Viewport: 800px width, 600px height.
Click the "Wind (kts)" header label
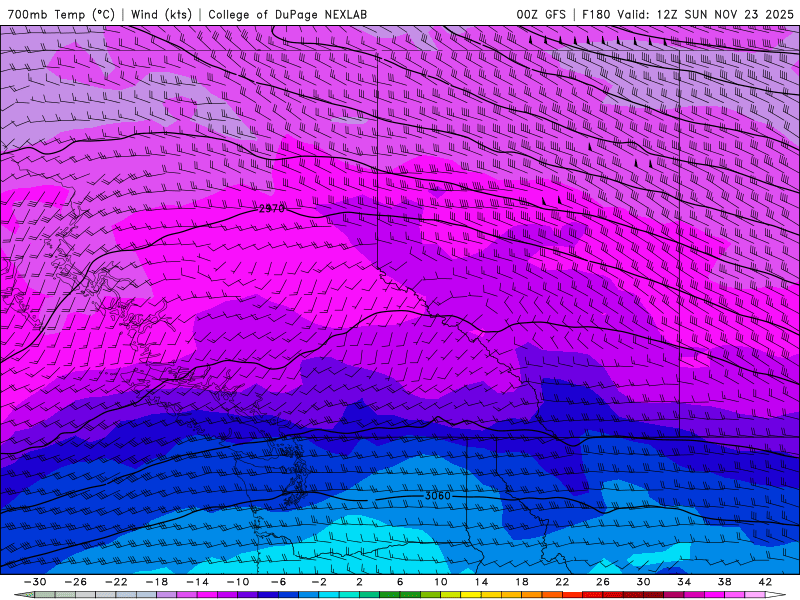pos(161,14)
